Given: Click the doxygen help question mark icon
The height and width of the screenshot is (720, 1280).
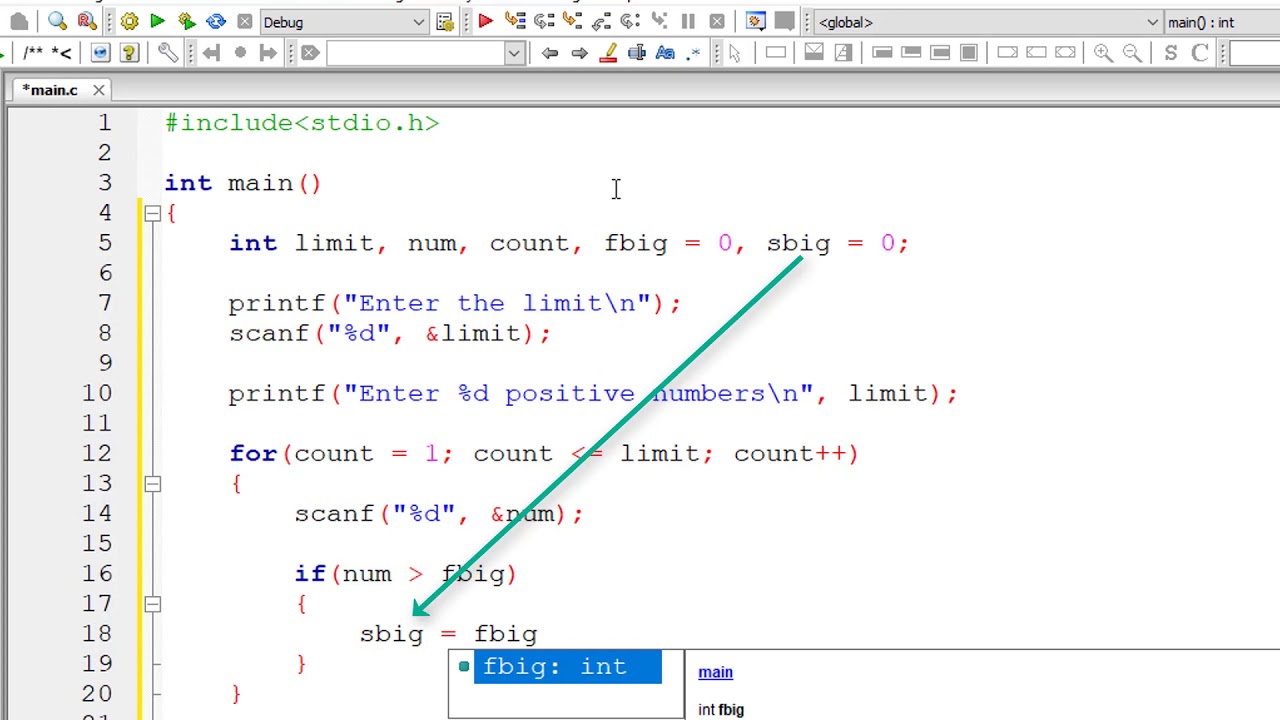Looking at the screenshot, I should [x=129, y=53].
